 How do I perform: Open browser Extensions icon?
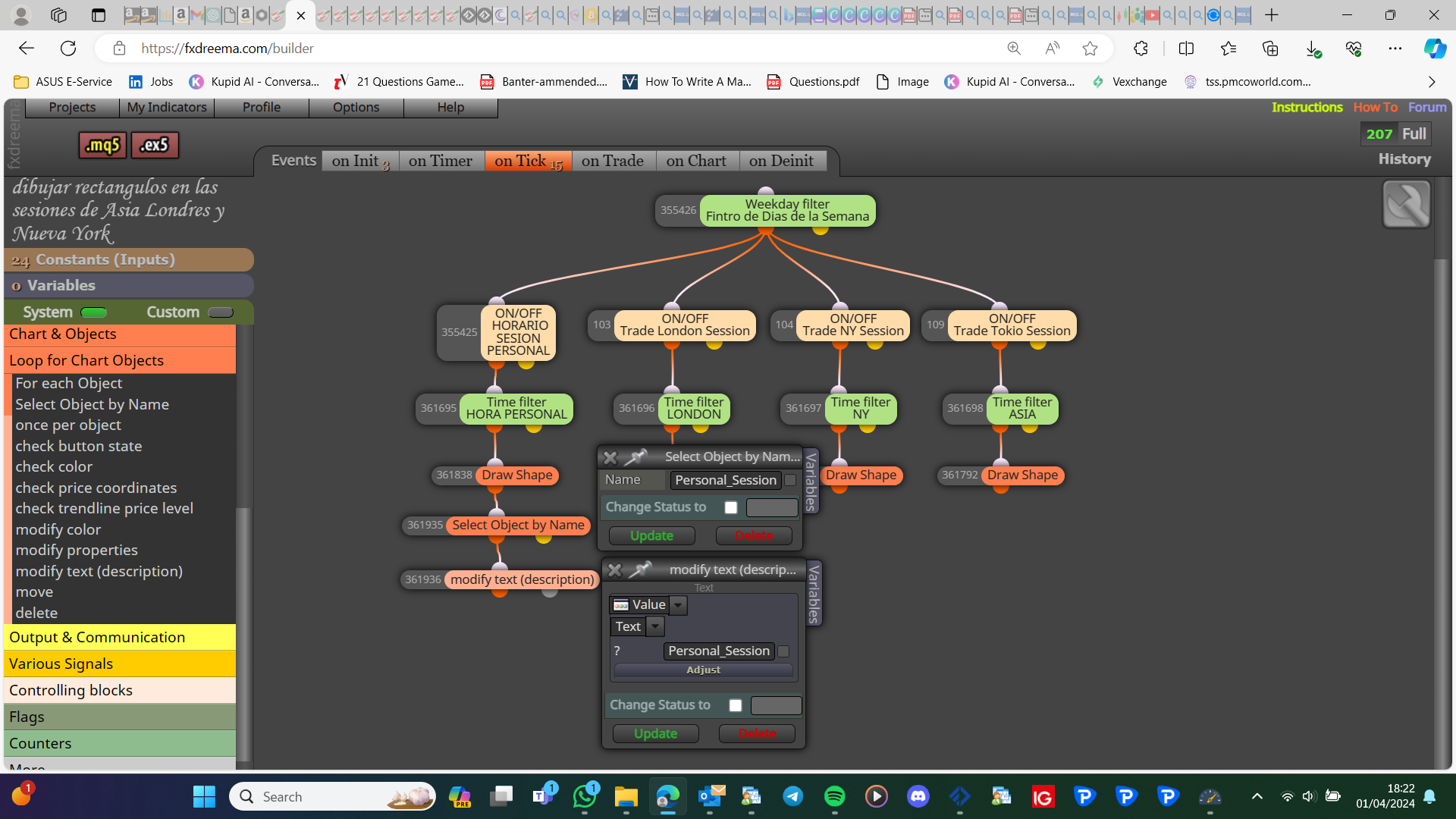pyautogui.click(x=1141, y=49)
